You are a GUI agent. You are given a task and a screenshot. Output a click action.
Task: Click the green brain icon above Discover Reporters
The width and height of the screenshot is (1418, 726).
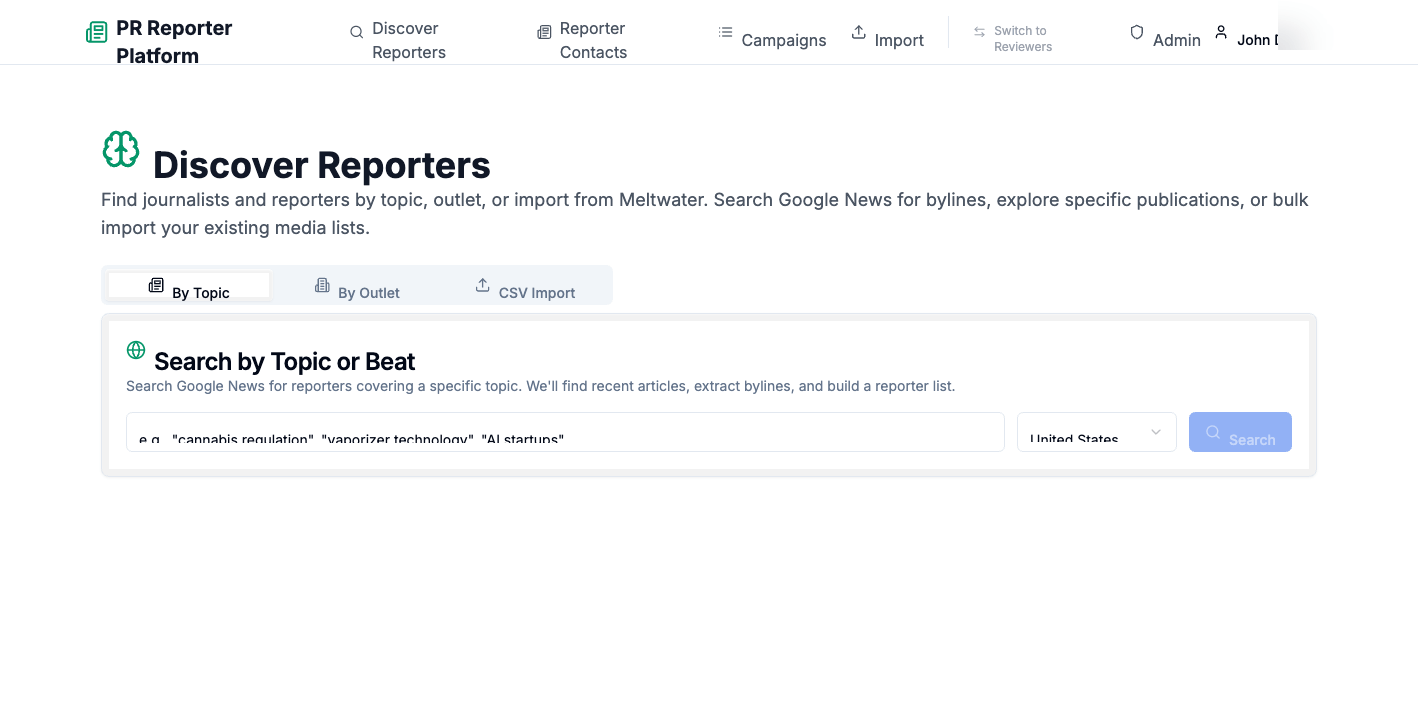(x=121, y=149)
